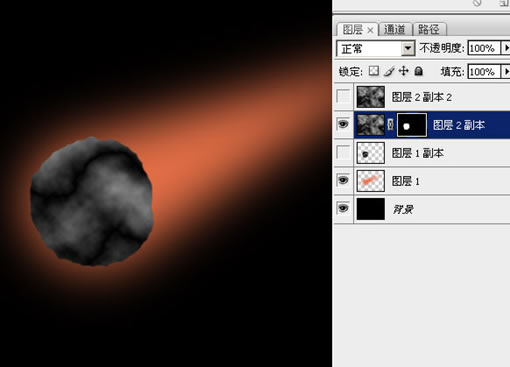
Task: Show the 图层 1 副本 layer
Action: tap(343, 153)
